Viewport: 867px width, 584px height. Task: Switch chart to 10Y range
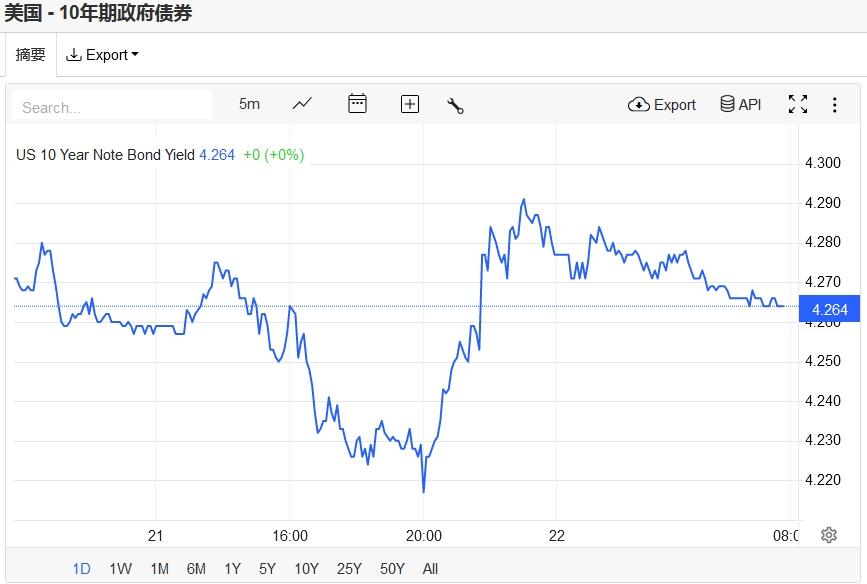click(x=306, y=569)
